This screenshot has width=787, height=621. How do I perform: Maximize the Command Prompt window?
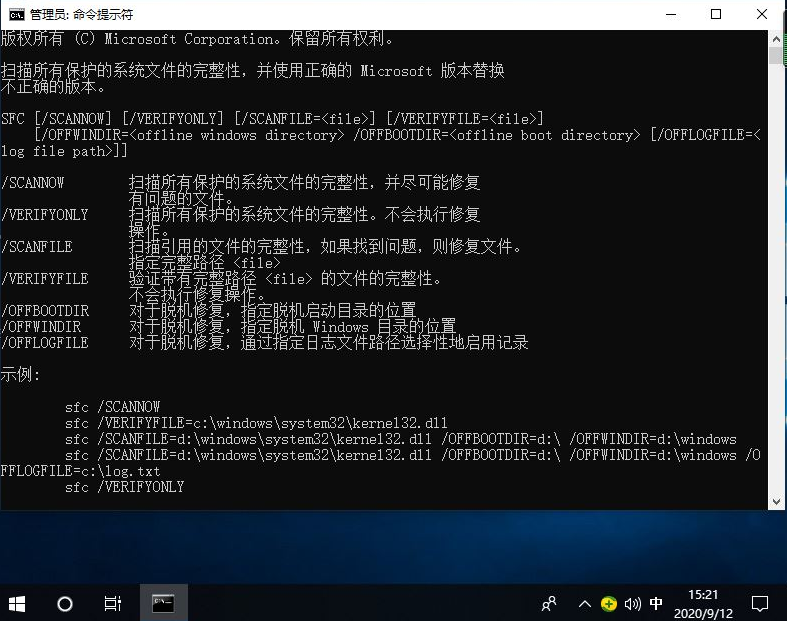click(x=716, y=14)
